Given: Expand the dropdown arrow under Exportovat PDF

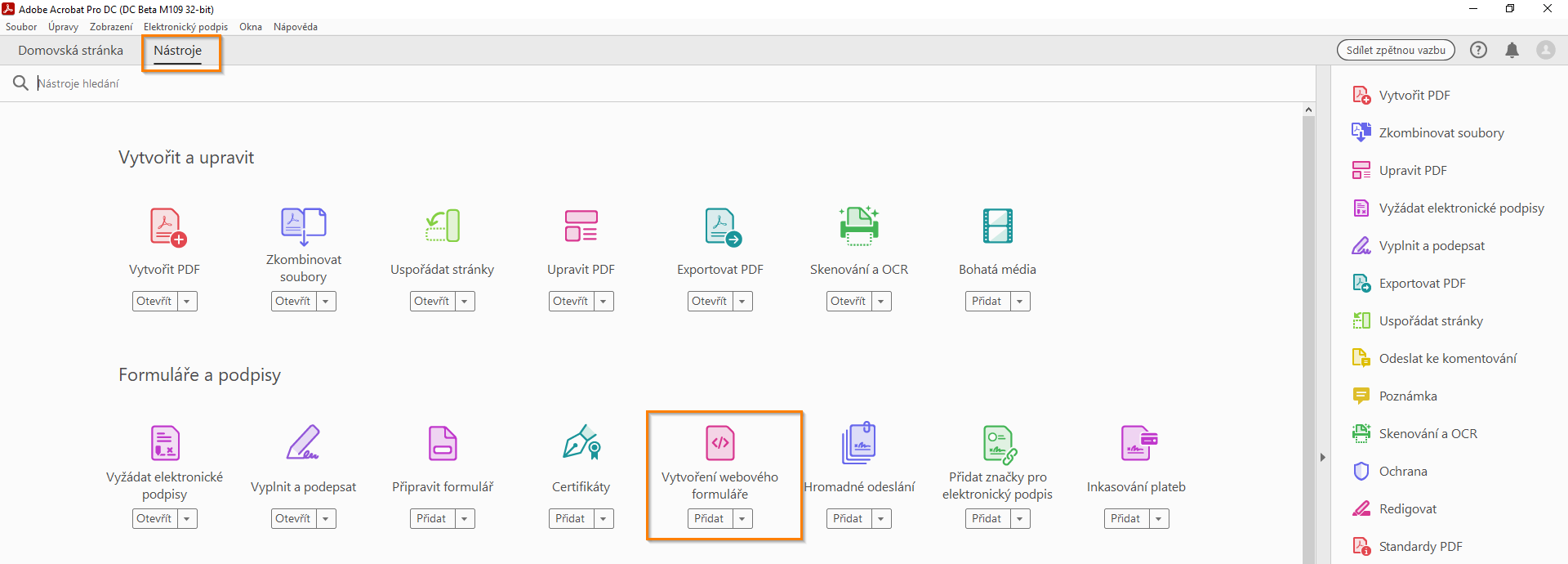Looking at the screenshot, I should (742, 302).
